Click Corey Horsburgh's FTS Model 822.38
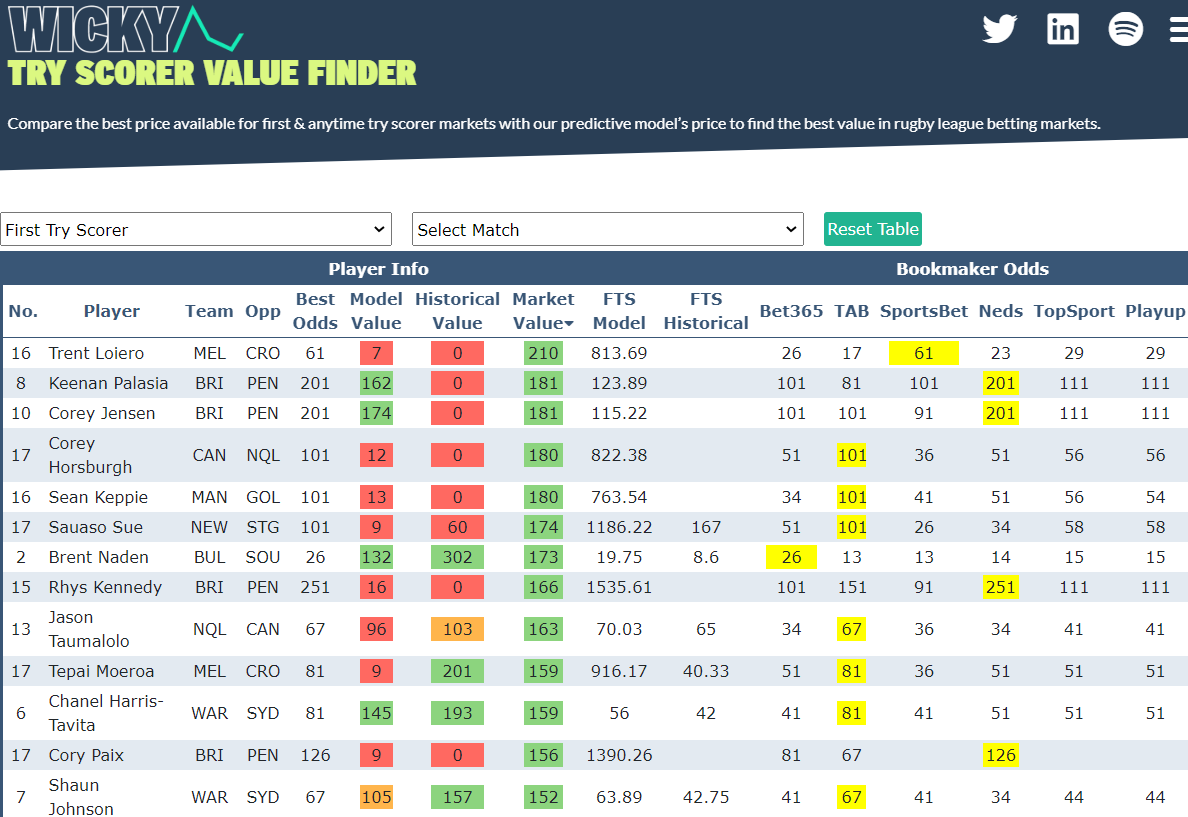Viewport: 1188px width, 817px height. (x=619, y=455)
